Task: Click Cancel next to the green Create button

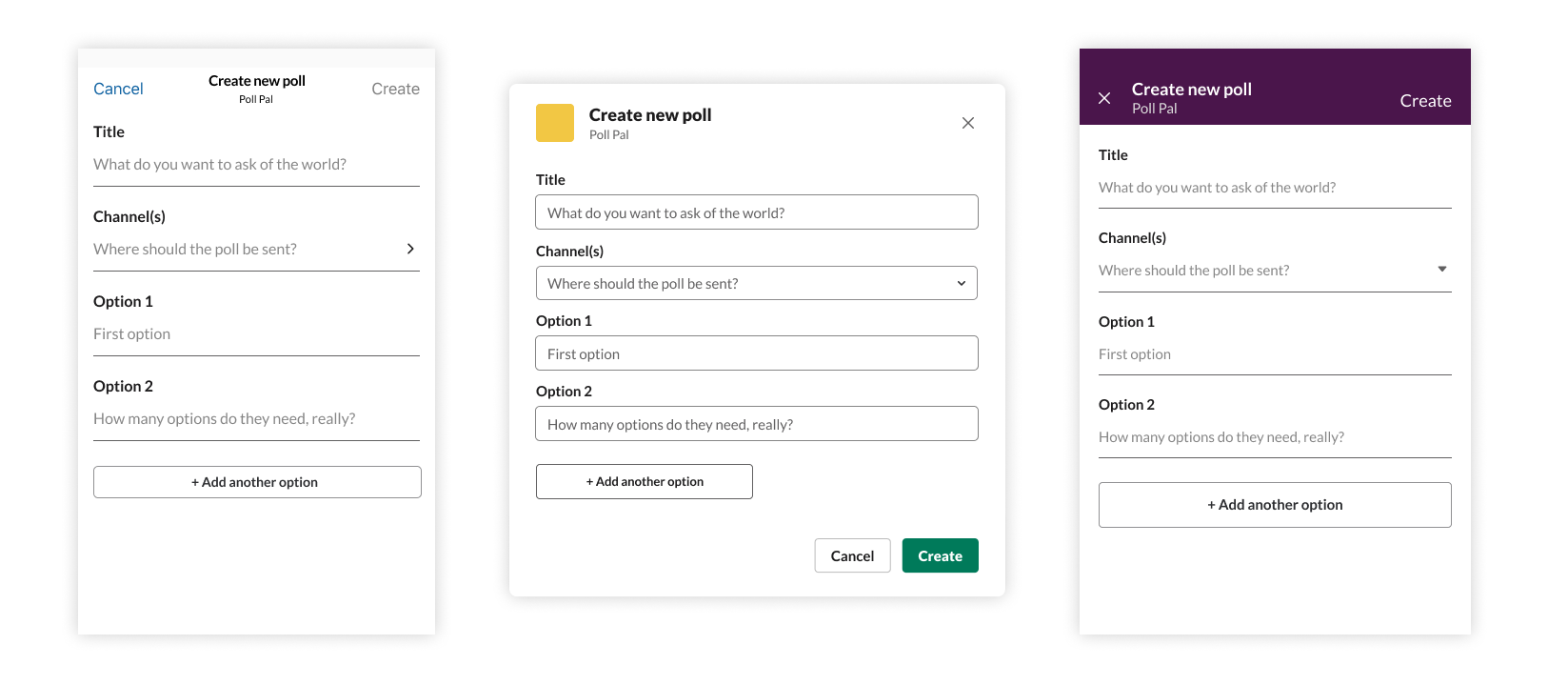Action: [852, 555]
